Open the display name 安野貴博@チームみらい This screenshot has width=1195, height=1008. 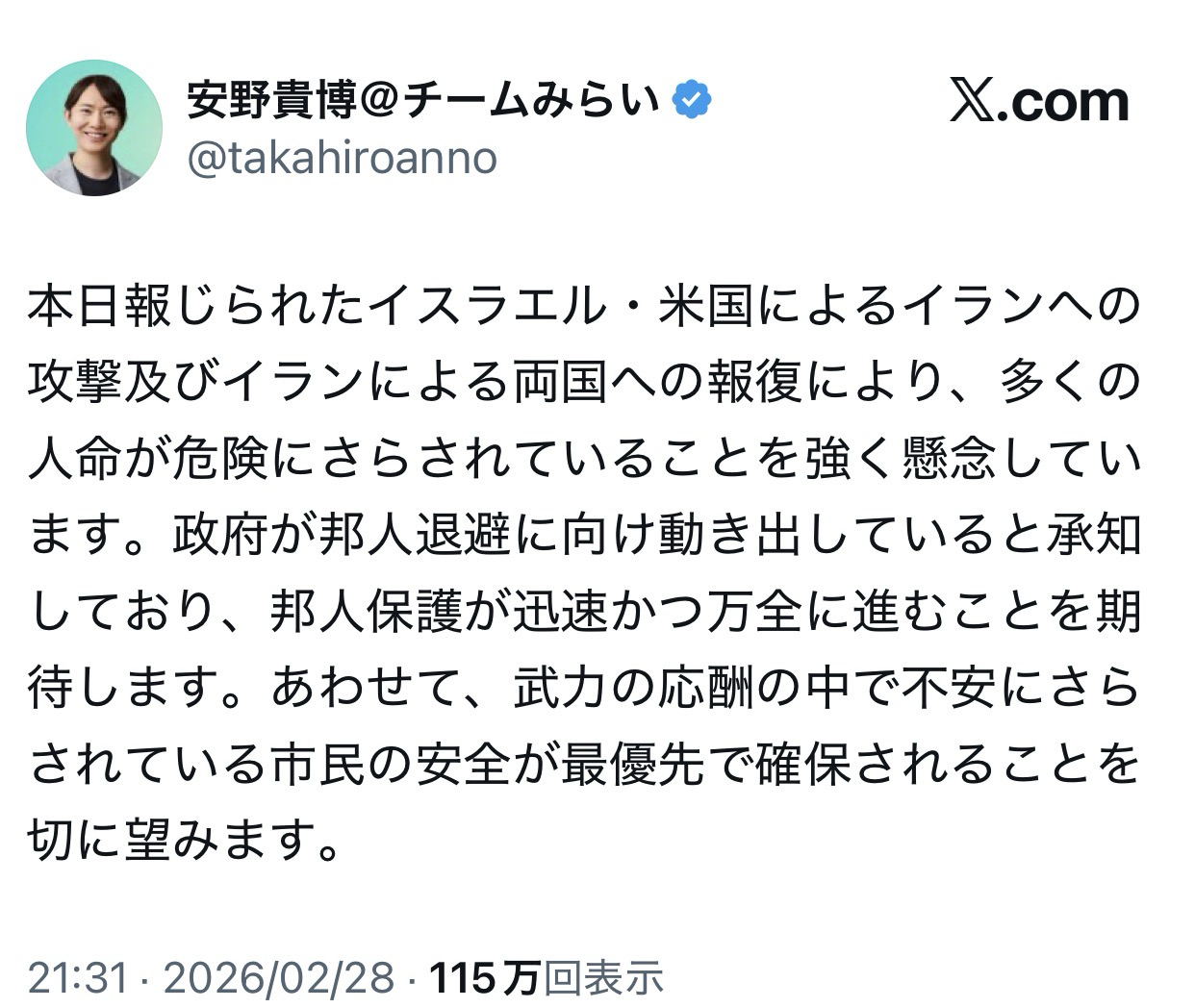point(423,100)
